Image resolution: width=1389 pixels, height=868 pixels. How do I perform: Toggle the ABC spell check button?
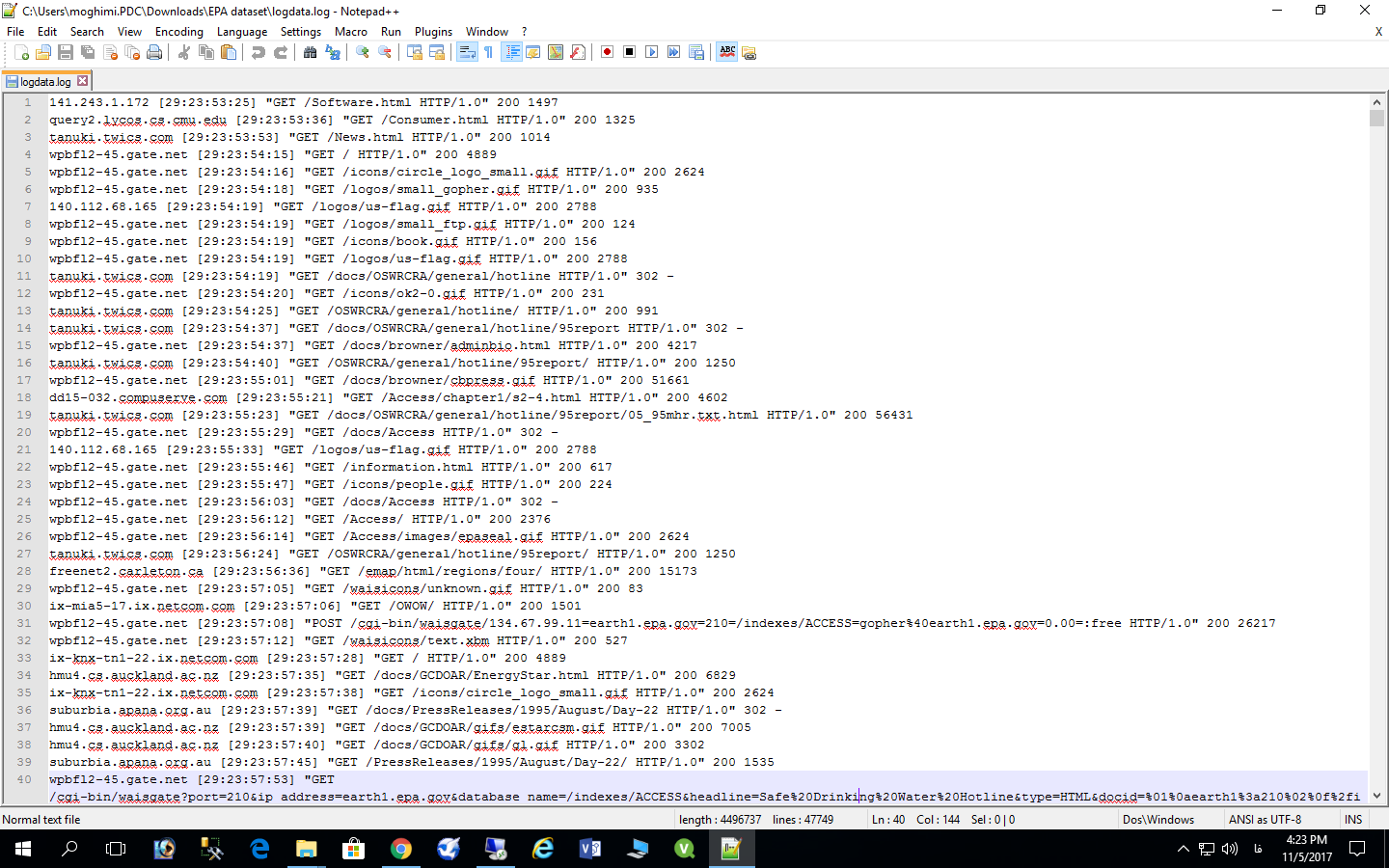click(x=727, y=52)
